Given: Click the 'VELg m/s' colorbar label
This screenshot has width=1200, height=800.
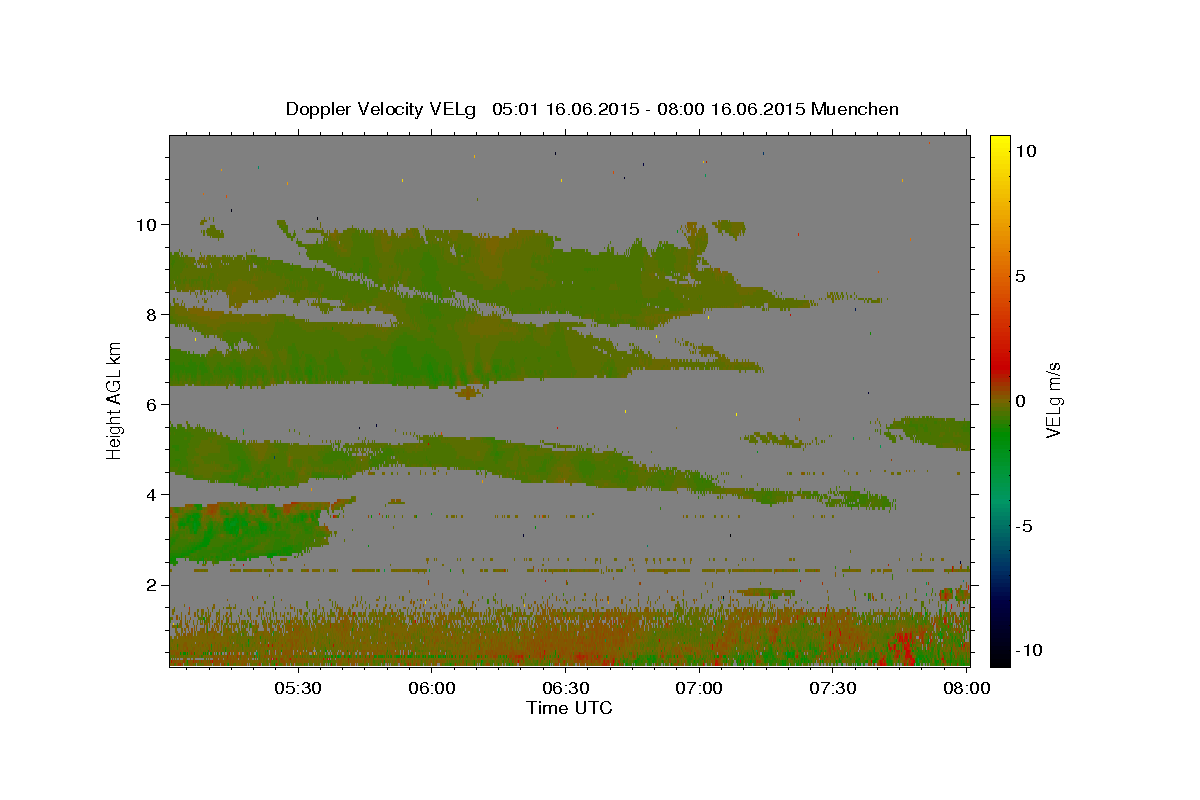Looking at the screenshot, I should (x=1053, y=400).
